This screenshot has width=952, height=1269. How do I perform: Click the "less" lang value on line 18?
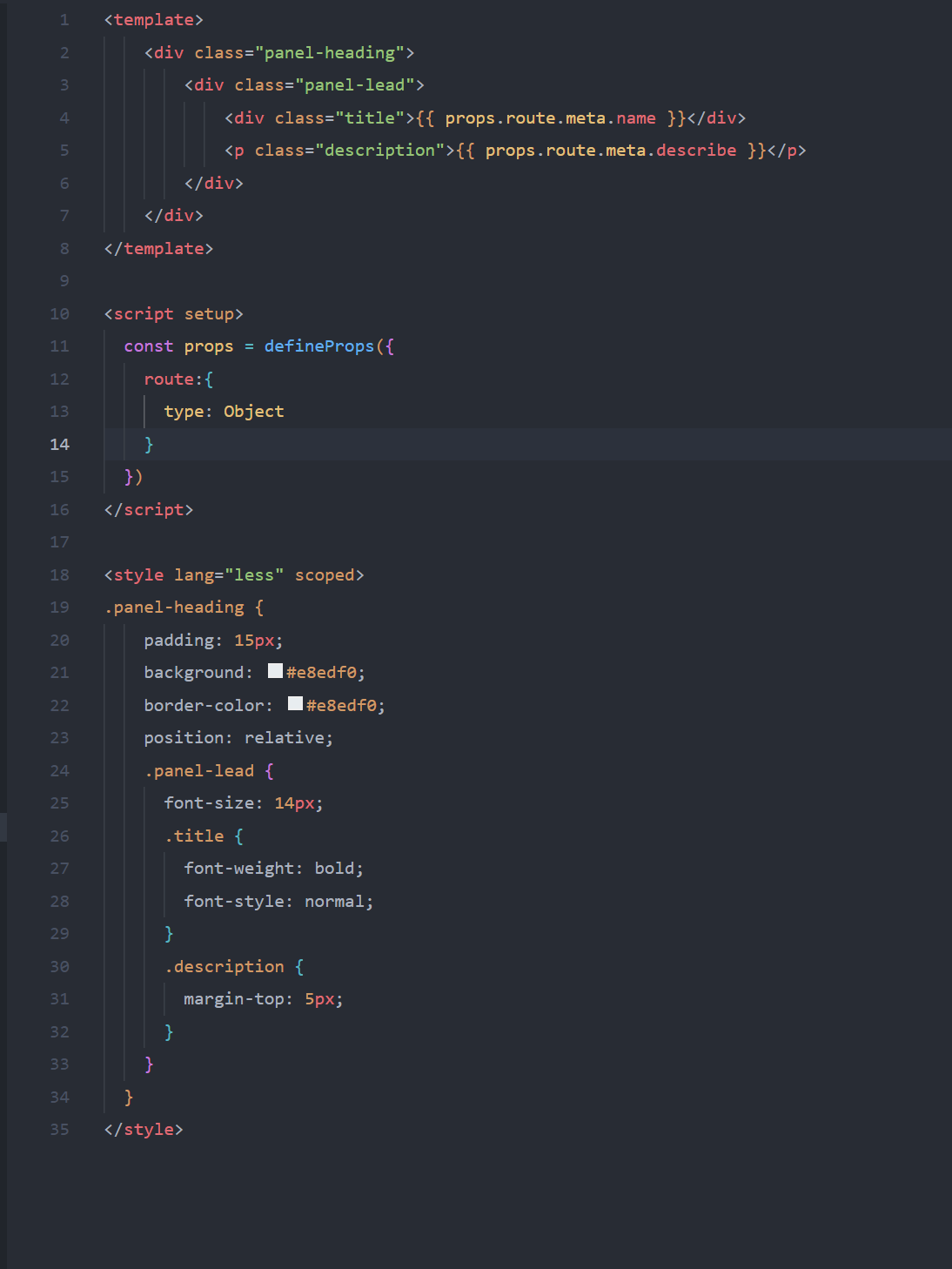(254, 574)
